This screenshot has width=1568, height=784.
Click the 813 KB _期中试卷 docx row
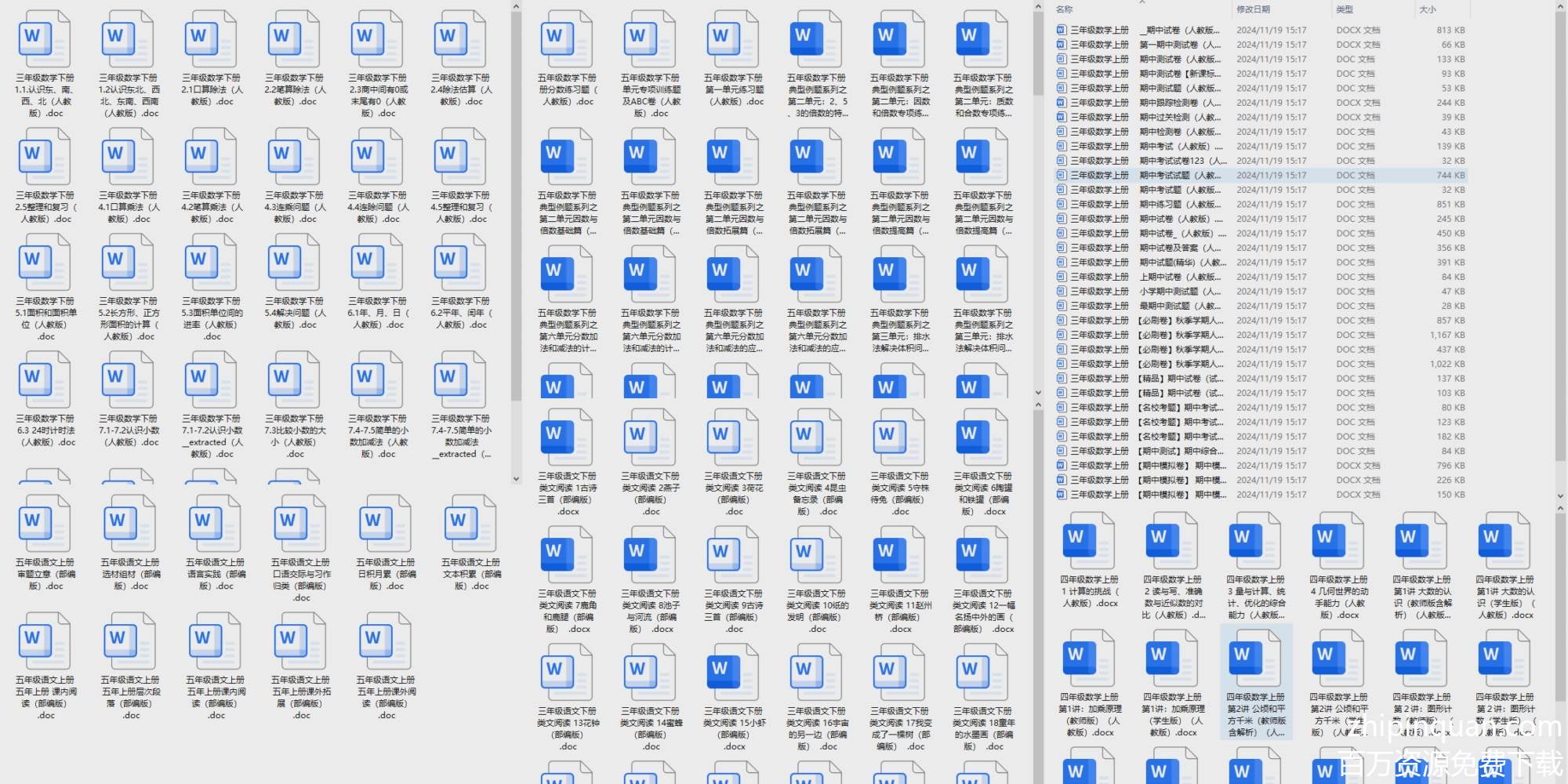click(1259, 31)
